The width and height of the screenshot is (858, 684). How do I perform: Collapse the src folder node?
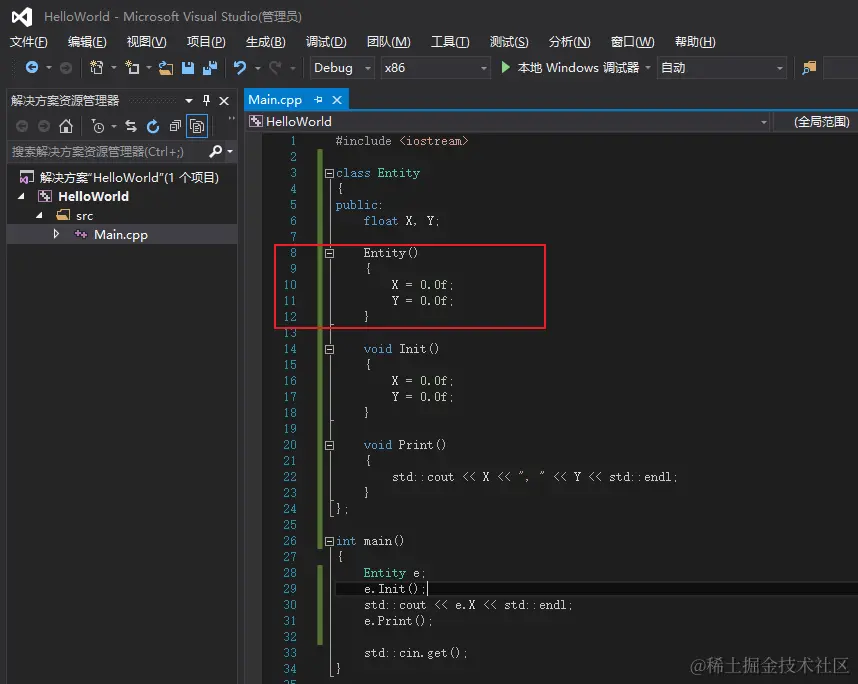pos(39,215)
